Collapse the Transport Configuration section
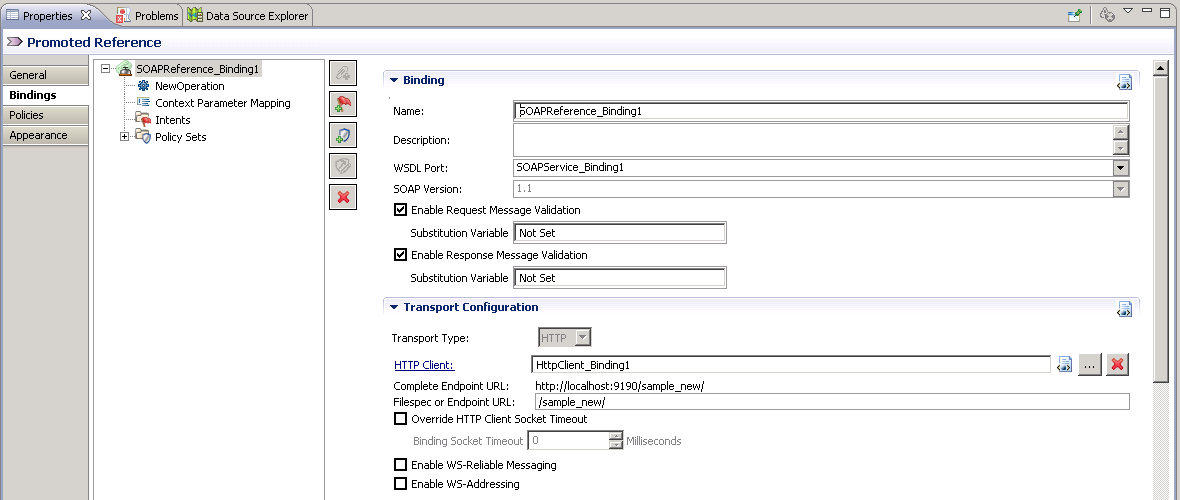This screenshot has height=500, width=1180. [x=394, y=308]
